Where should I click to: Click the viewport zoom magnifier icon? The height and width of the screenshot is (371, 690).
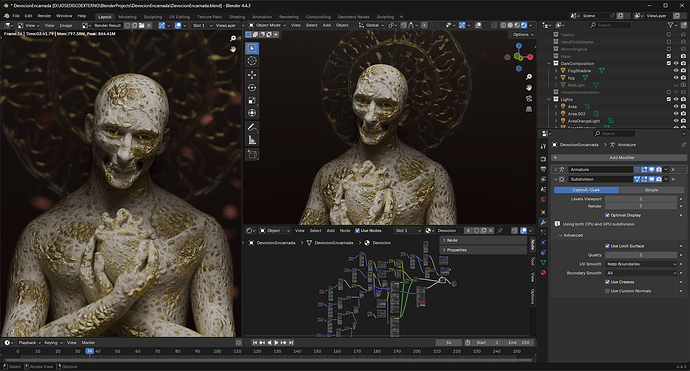click(x=529, y=77)
